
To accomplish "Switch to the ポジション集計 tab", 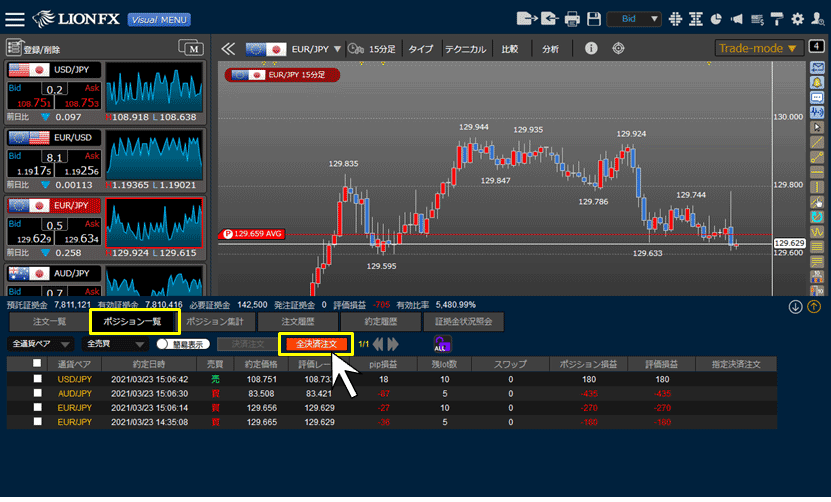I will [x=215, y=322].
